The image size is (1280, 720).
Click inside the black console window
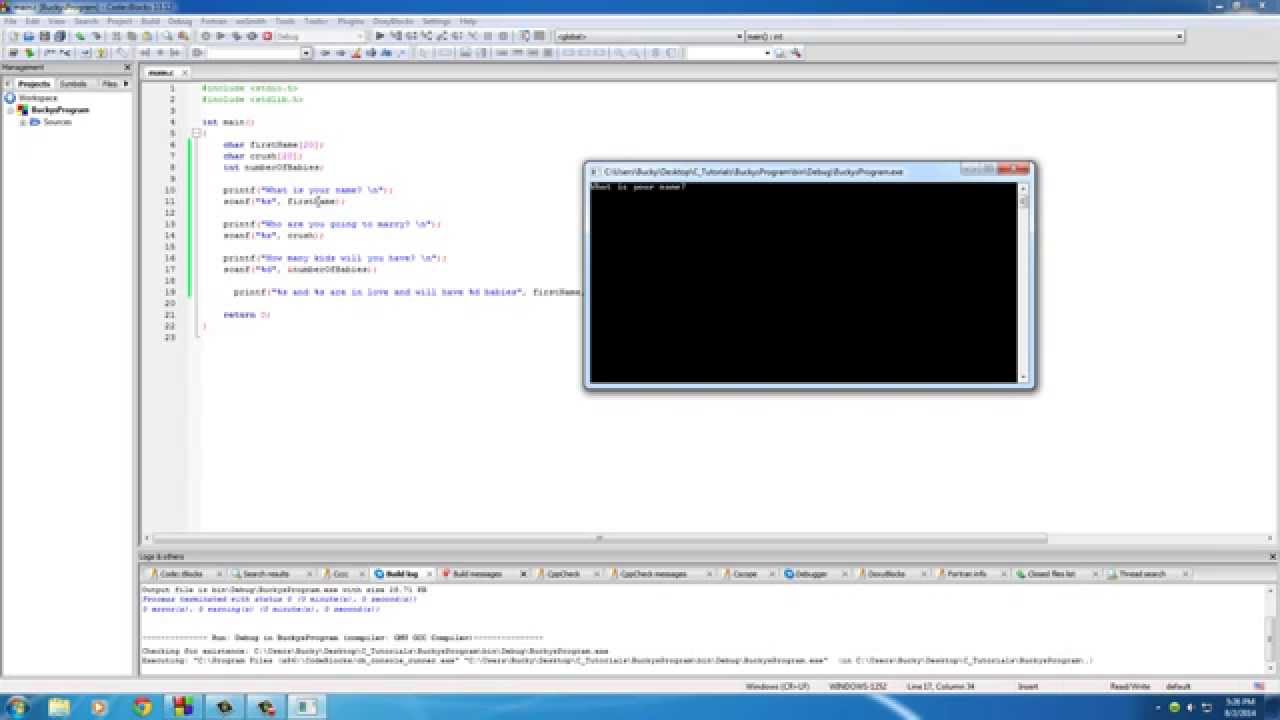[x=803, y=282]
